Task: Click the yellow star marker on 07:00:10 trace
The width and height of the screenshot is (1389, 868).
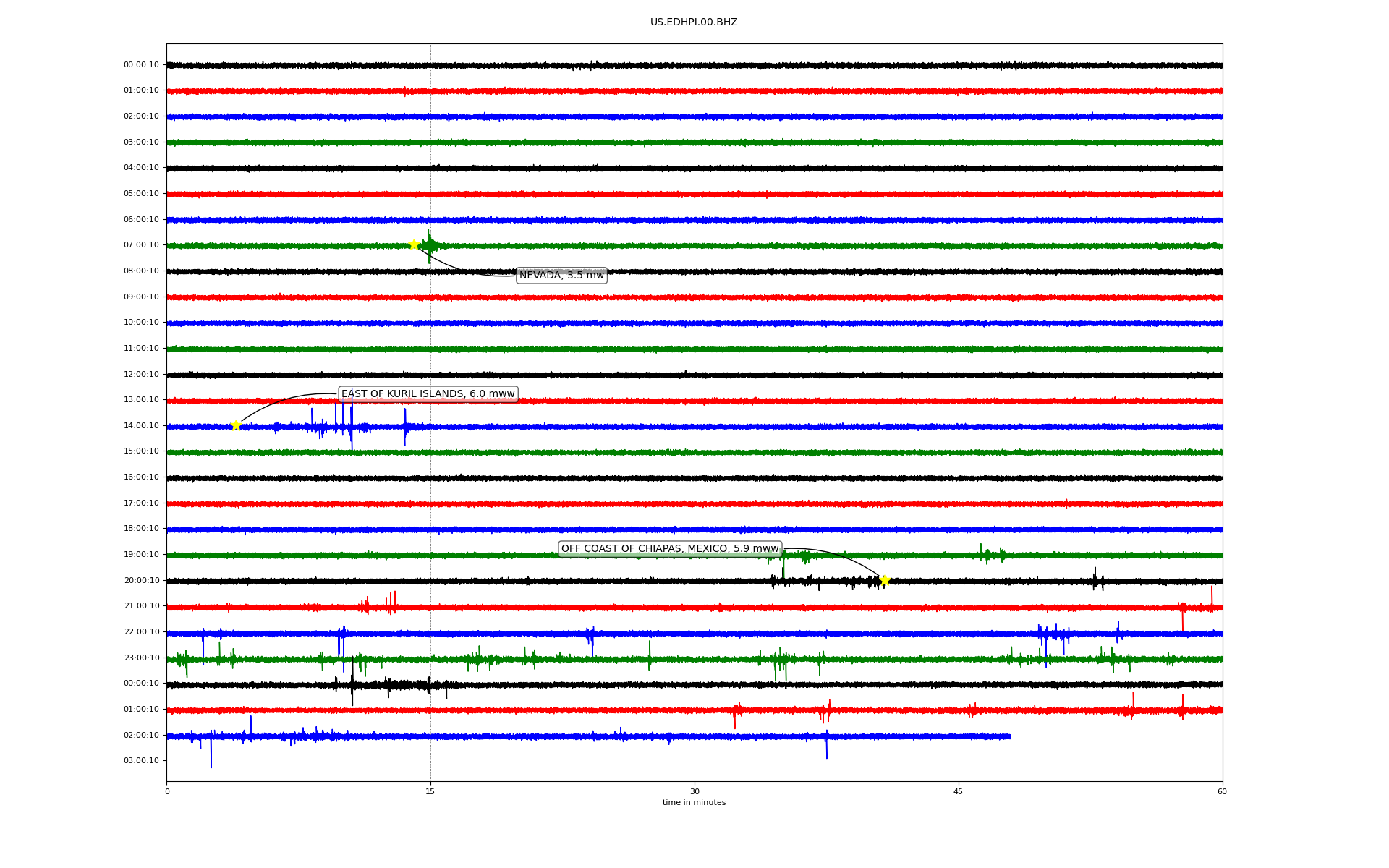Action: [x=414, y=244]
